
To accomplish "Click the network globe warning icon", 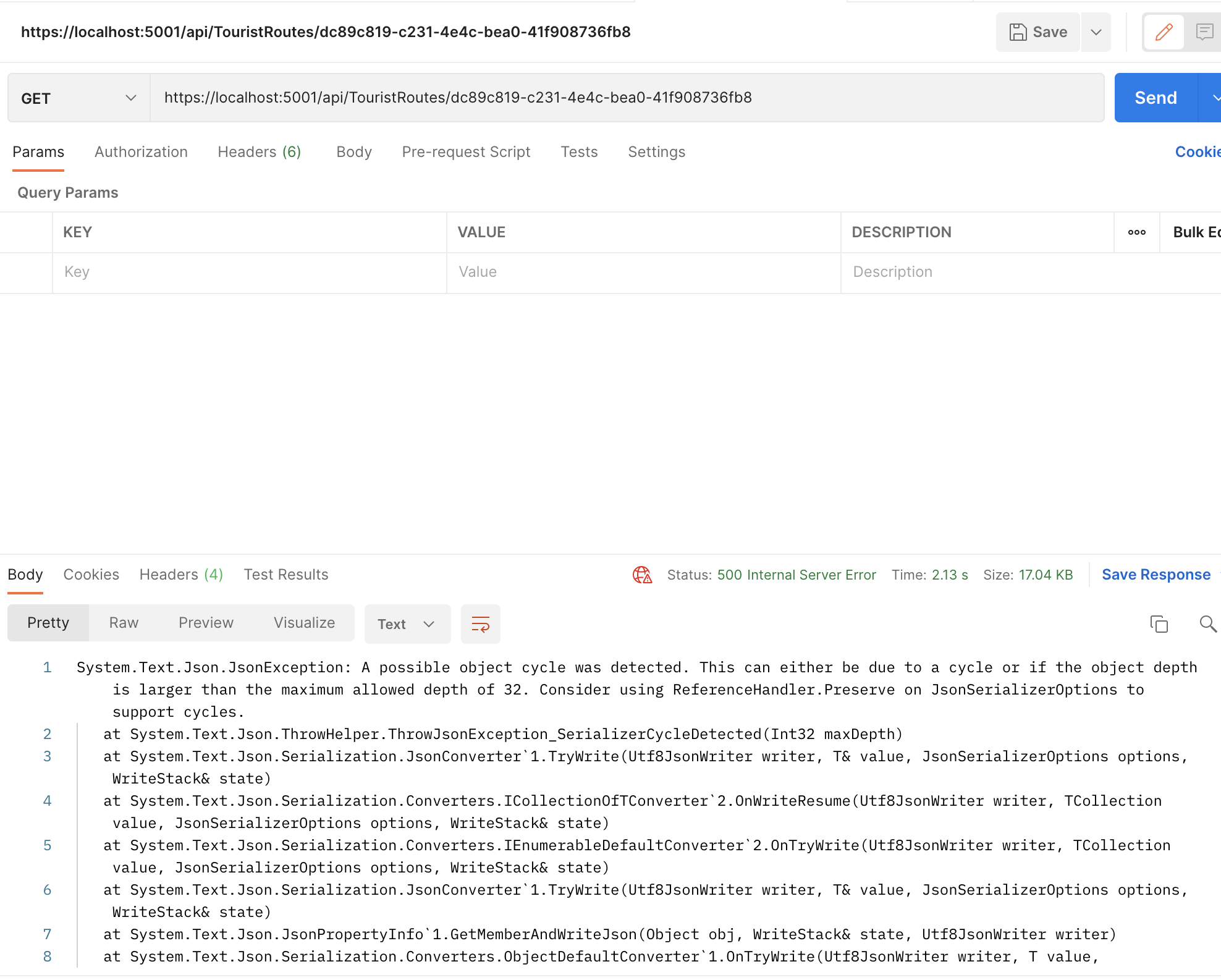I will pos(642,575).
